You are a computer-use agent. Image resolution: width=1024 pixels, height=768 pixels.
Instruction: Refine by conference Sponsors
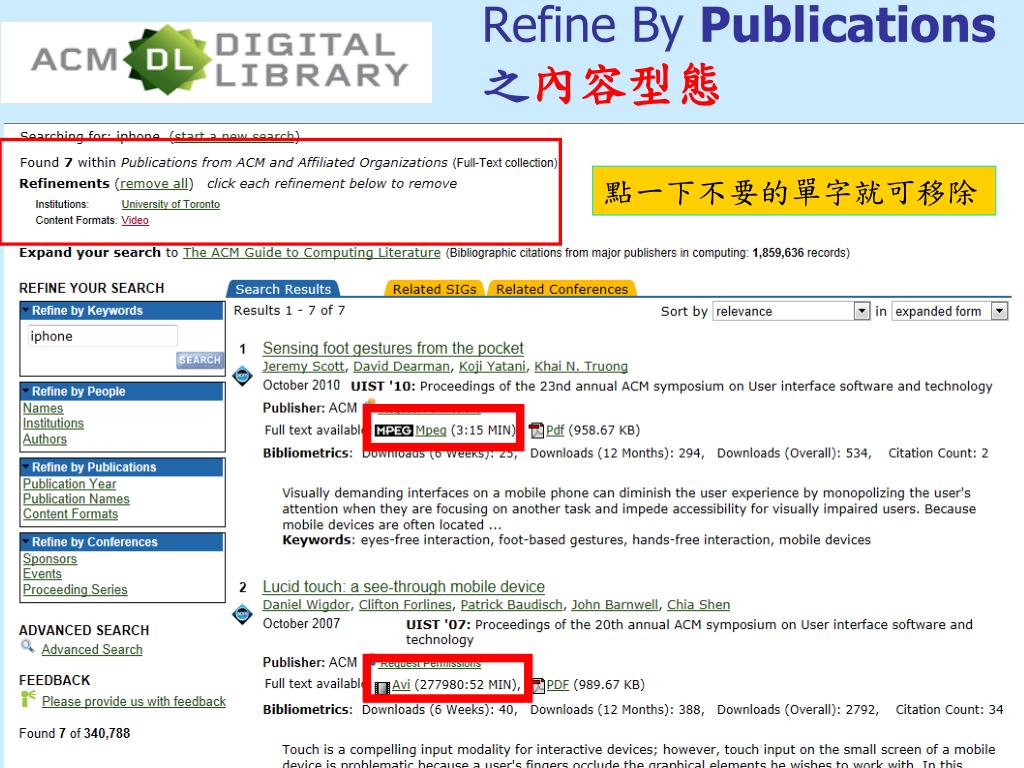(x=50, y=559)
